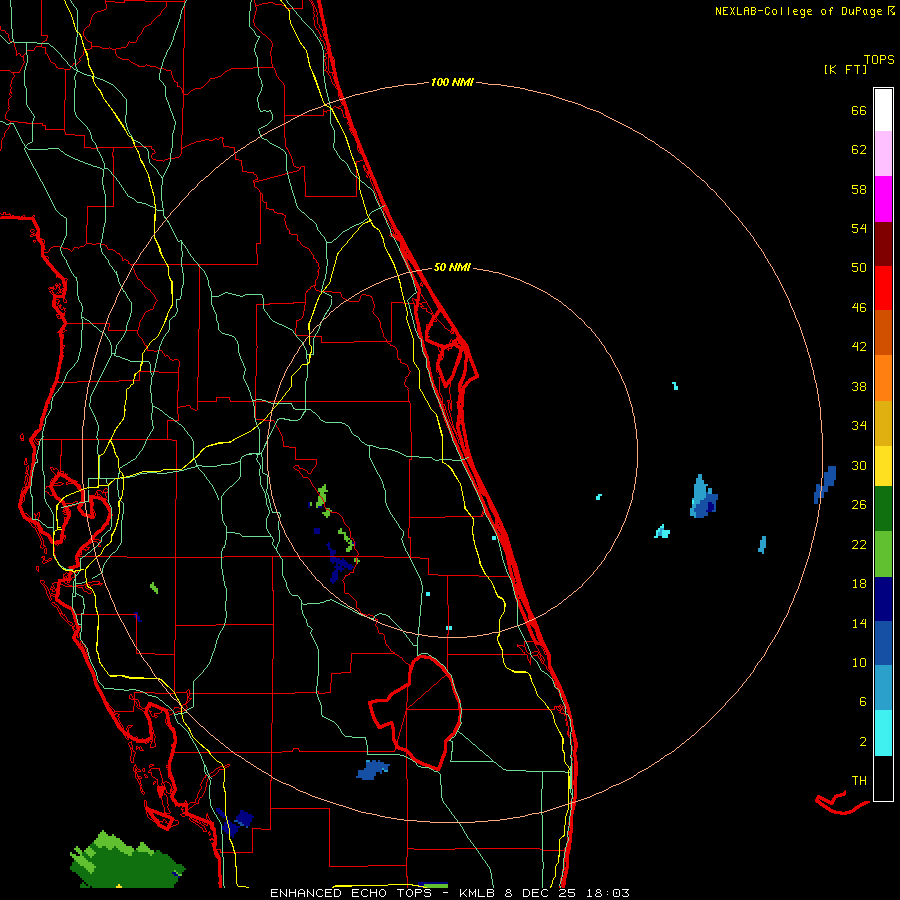Click the "TH" legend label
Image resolution: width=900 pixels, height=900 pixels.
[x=859, y=781]
